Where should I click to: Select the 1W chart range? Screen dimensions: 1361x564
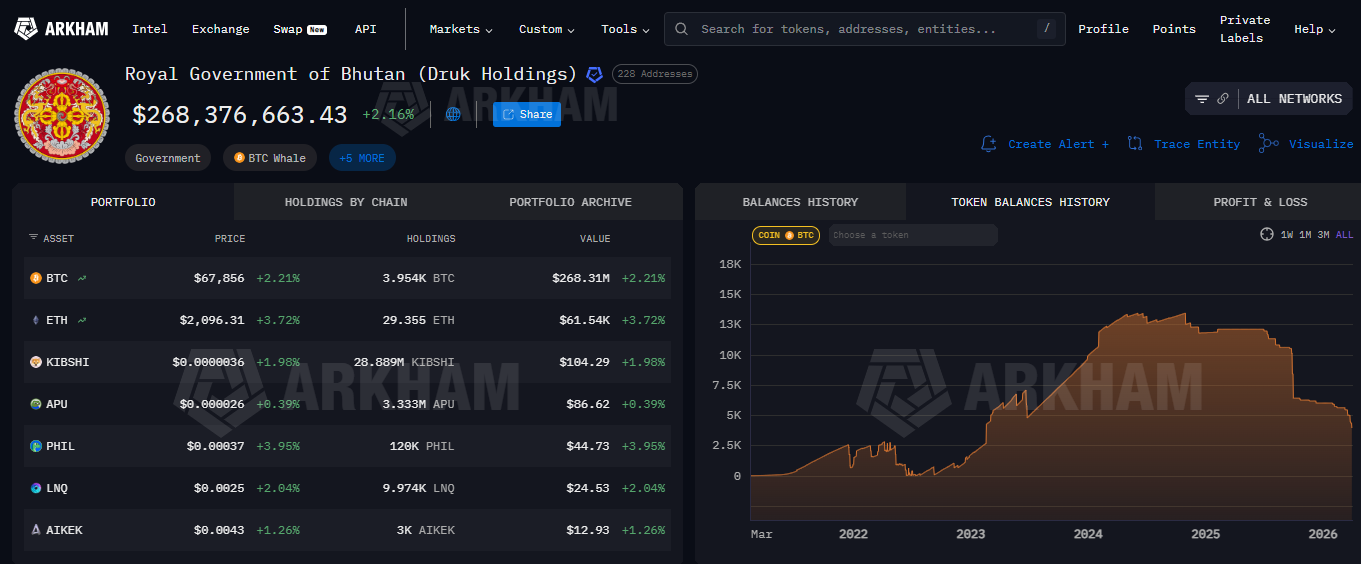point(1287,235)
